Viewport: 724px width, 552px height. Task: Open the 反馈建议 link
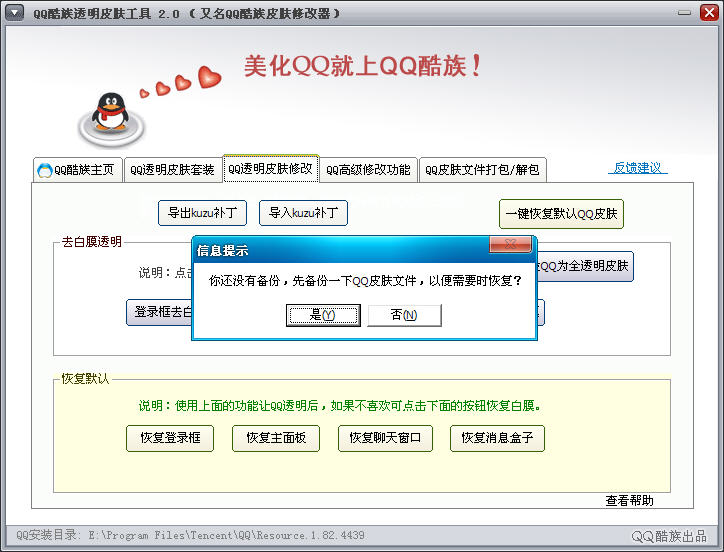pyautogui.click(x=638, y=168)
